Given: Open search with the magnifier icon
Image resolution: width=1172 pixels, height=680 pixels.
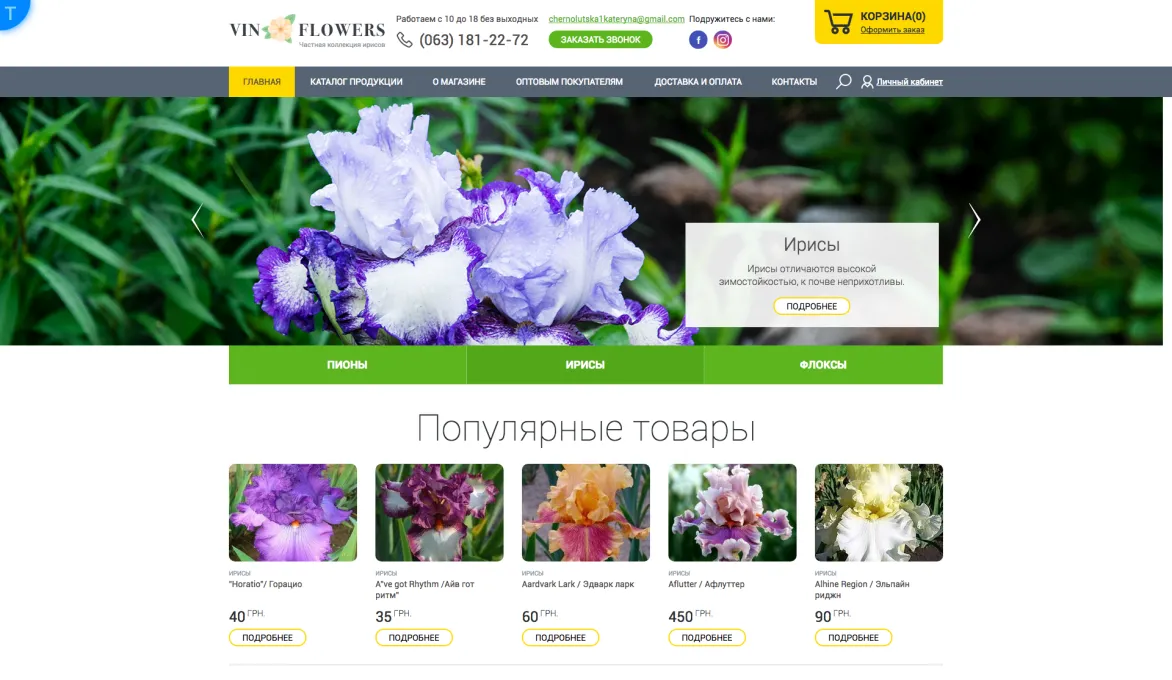Looking at the screenshot, I should click(843, 81).
